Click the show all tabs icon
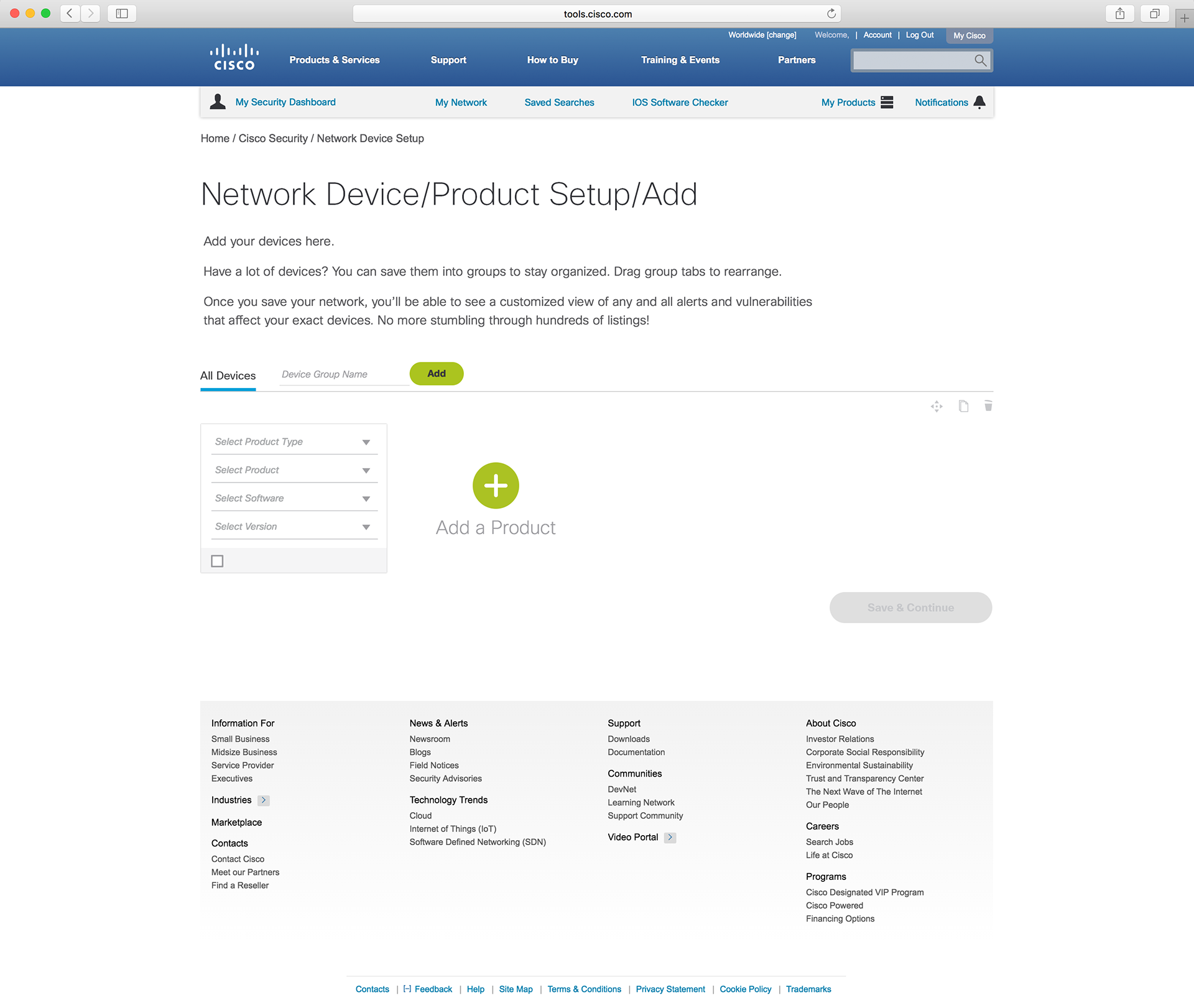 click(x=1155, y=13)
